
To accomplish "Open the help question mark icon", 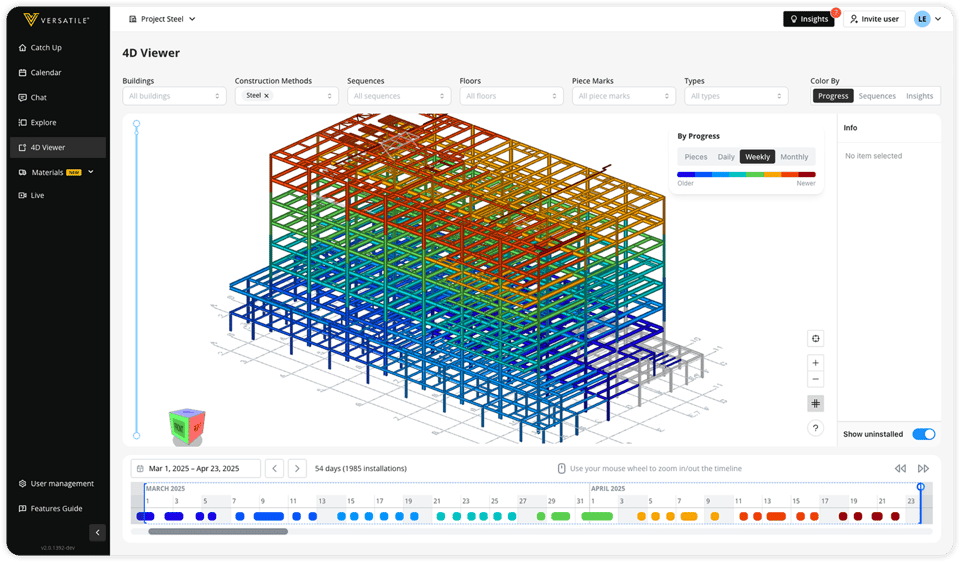I will (x=815, y=428).
